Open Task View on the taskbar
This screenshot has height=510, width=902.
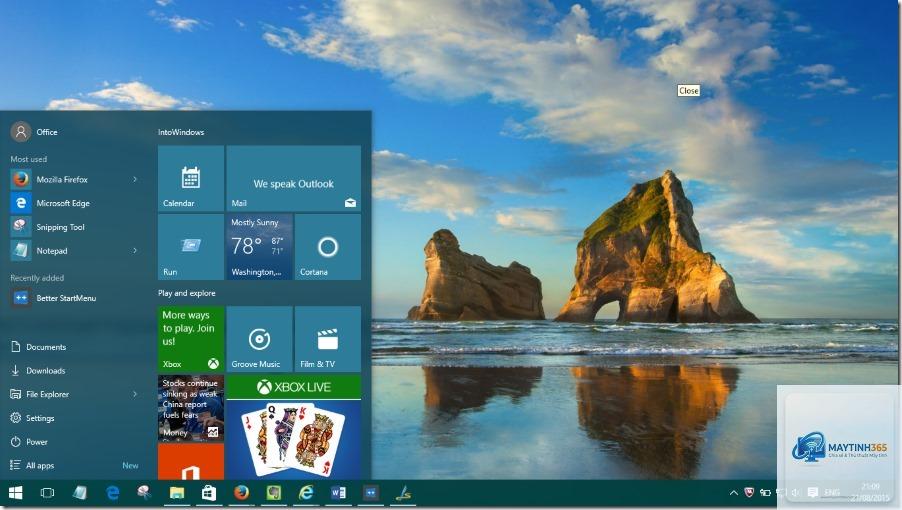[47, 493]
